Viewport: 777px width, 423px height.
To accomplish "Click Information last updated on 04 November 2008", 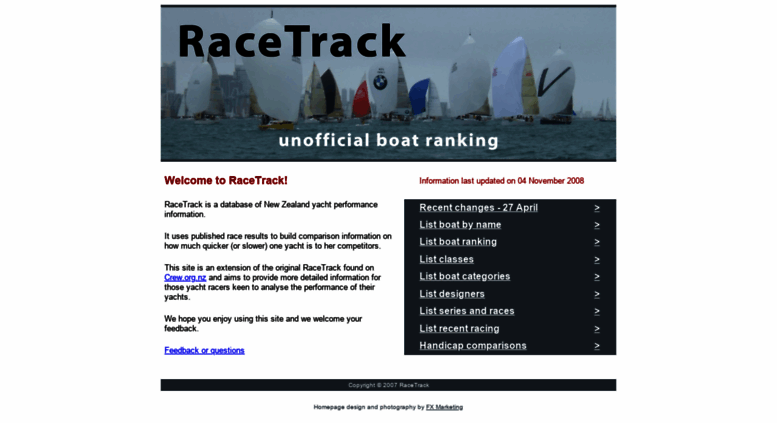I will 501,181.
